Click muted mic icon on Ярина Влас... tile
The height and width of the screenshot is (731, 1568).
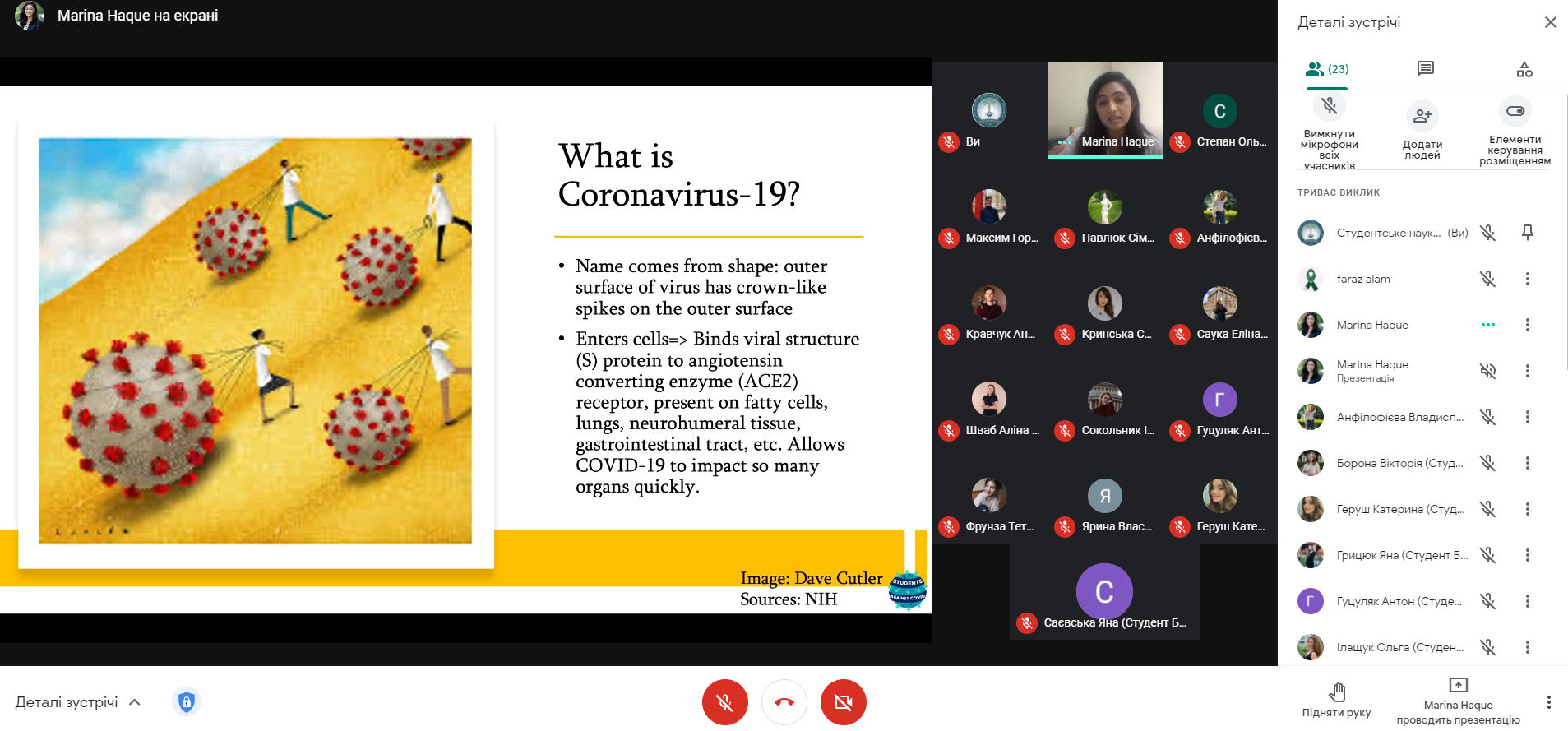click(x=1065, y=527)
